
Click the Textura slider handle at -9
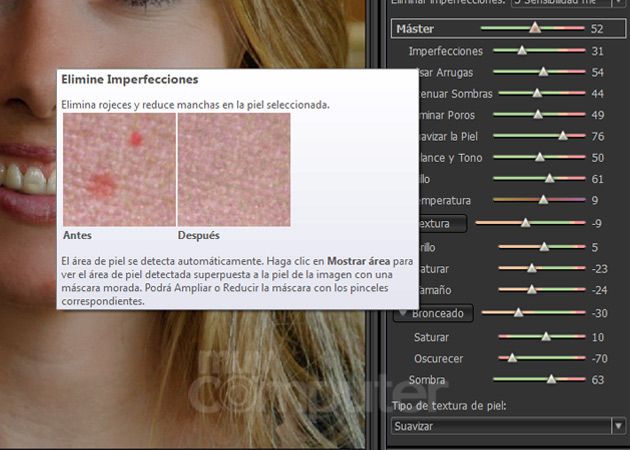pos(526,223)
